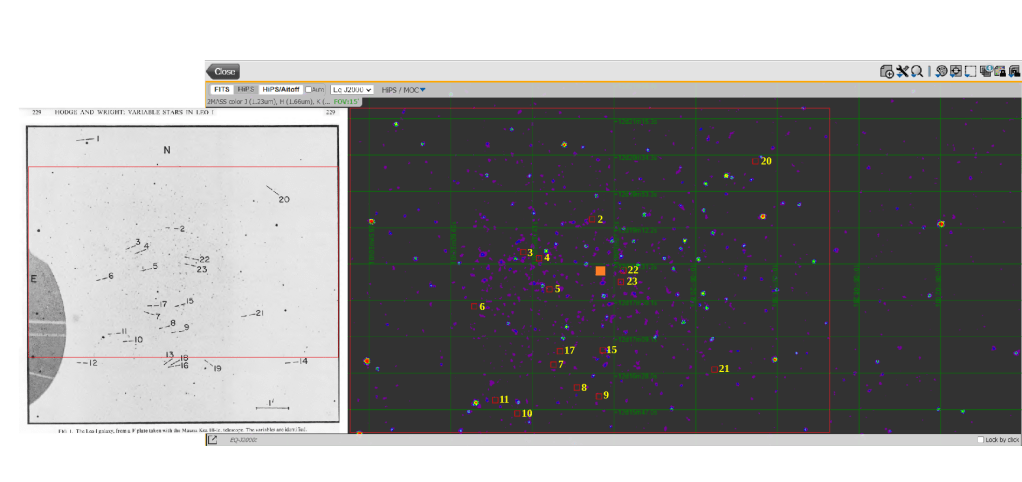Enable the Lock by click checkbox
Image resolution: width=1022 pixels, height=482 pixels.
point(980,440)
